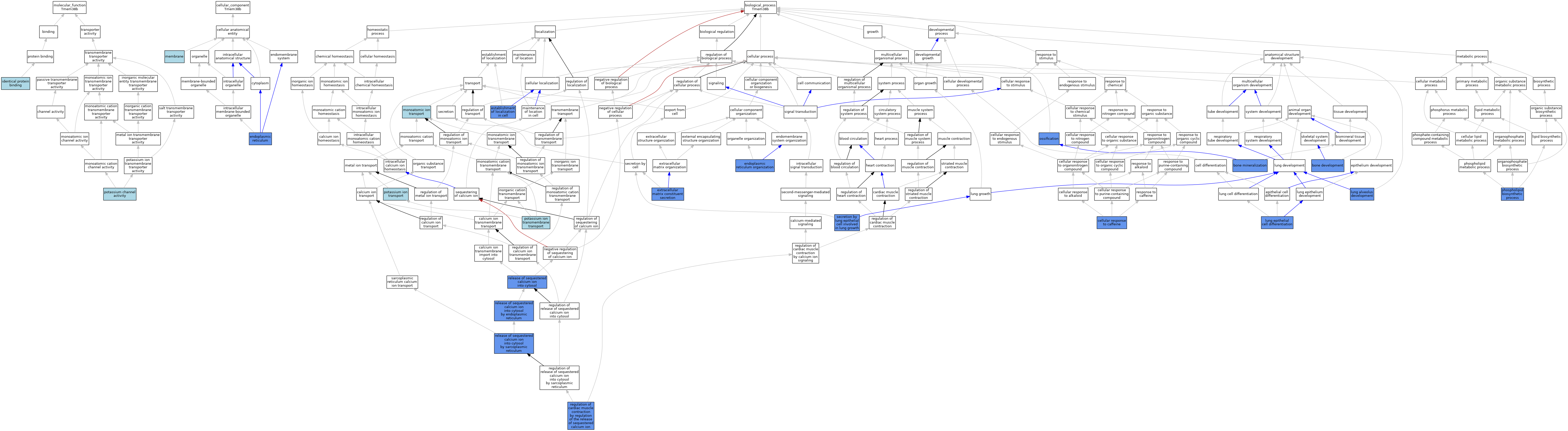This screenshot has height=431, width=1568.
Task: Select 'release of sequestered calcium ion into cytosol' node
Action: click(x=527, y=282)
